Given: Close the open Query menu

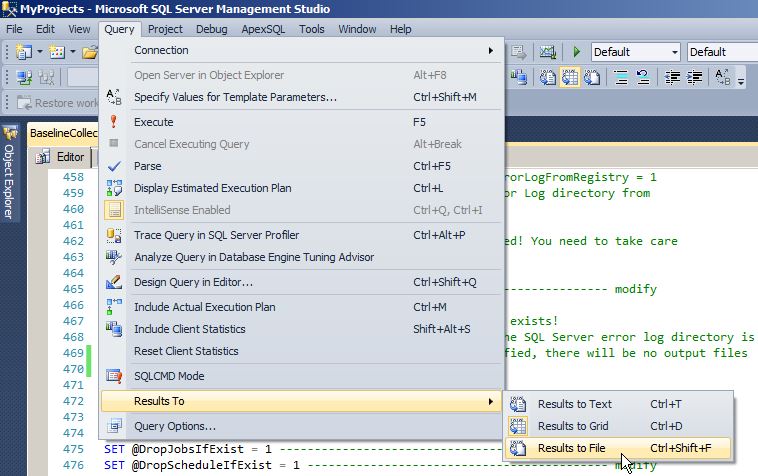Looking at the screenshot, I should click(x=119, y=29).
